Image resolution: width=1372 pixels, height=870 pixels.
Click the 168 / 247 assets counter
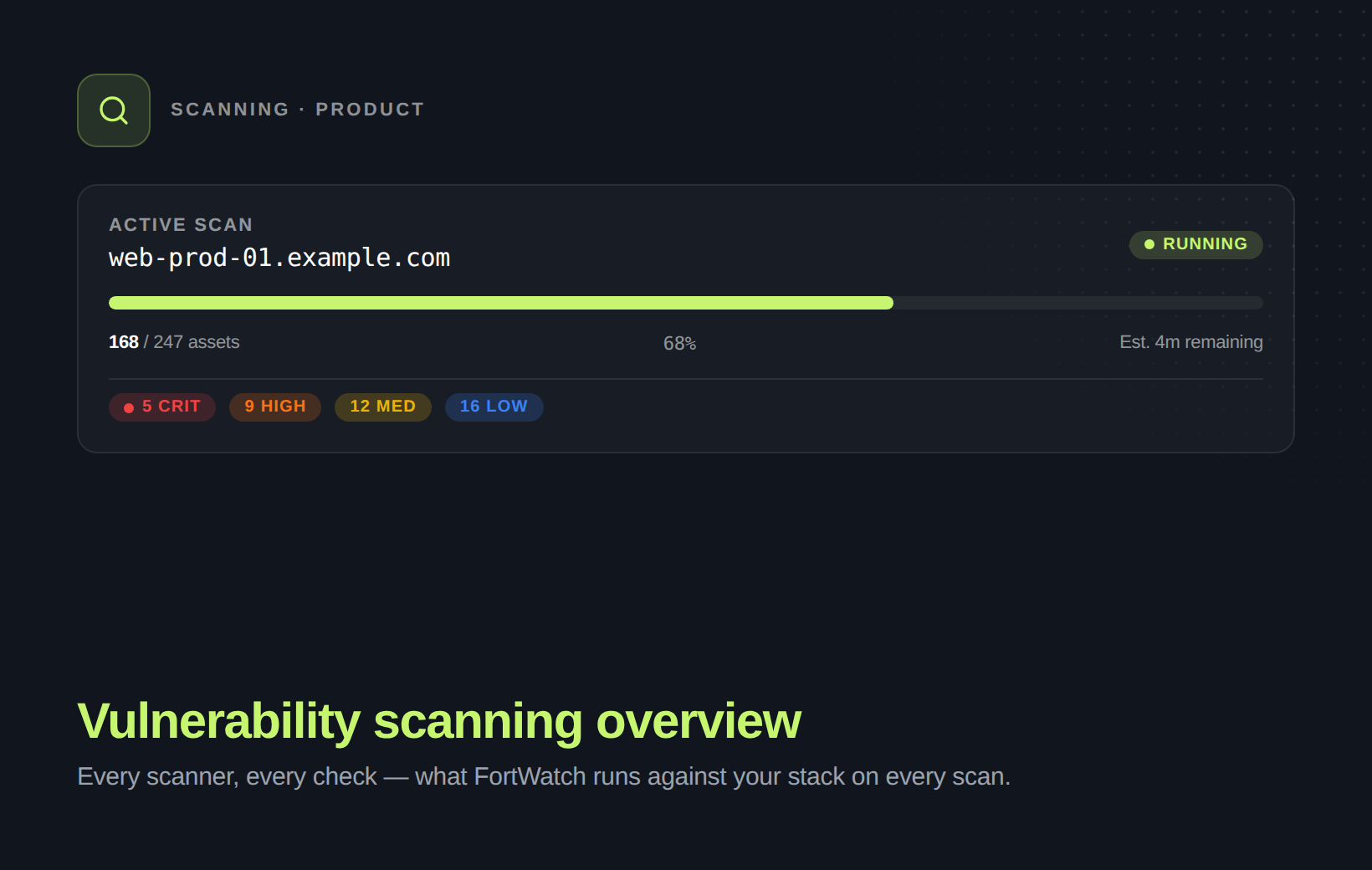tap(174, 342)
